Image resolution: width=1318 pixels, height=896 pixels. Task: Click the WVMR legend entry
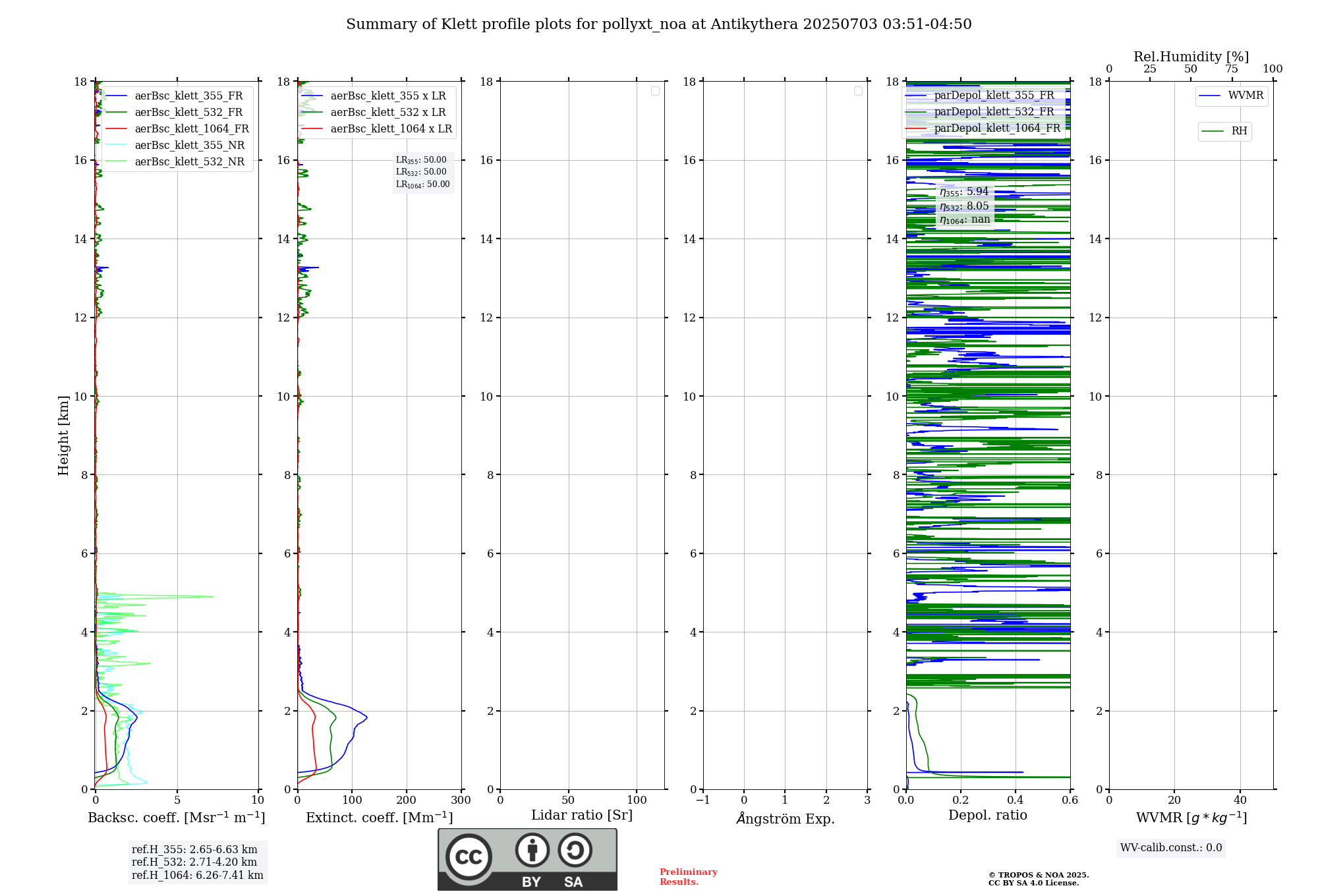point(1232,96)
